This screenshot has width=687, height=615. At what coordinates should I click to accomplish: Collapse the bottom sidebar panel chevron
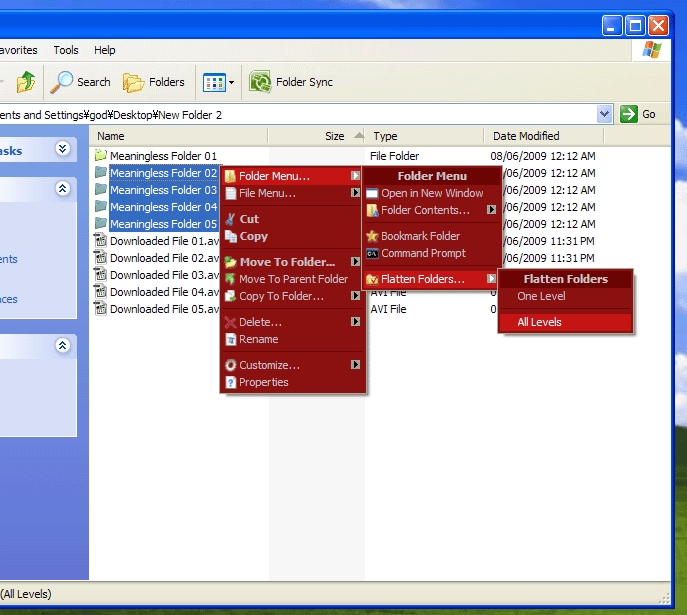coord(63,346)
